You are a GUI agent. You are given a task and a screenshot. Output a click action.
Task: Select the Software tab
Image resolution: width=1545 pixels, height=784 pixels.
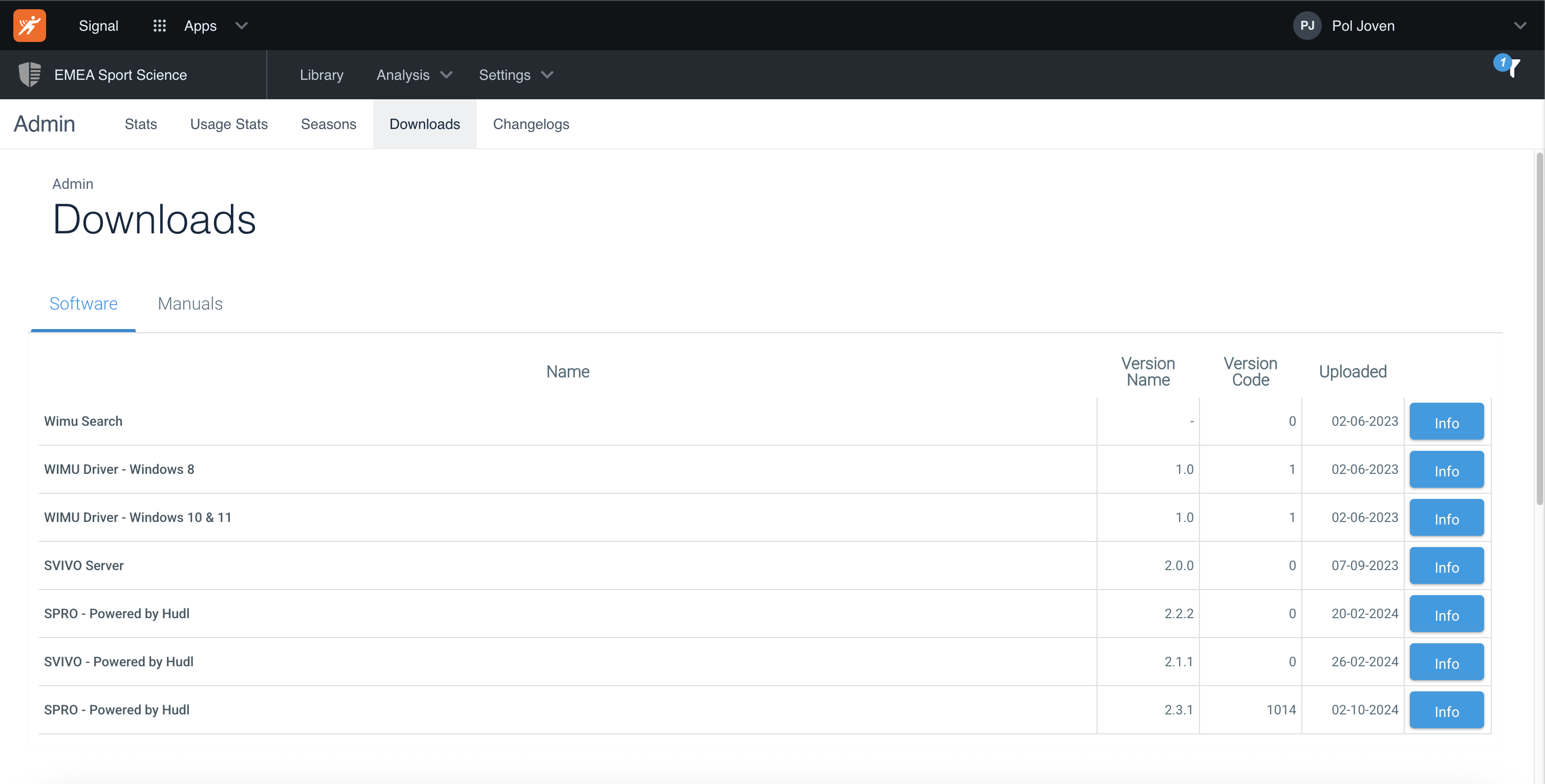click(x=83, y=303)
